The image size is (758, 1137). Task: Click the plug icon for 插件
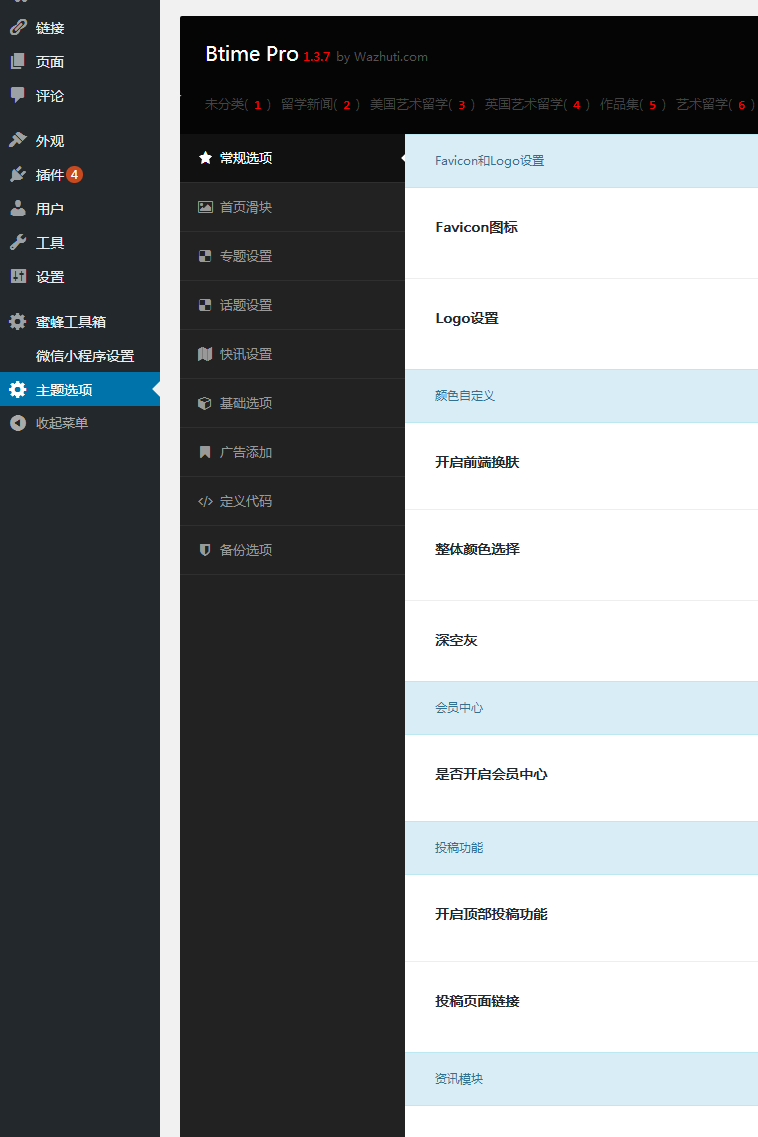[18, 175]
